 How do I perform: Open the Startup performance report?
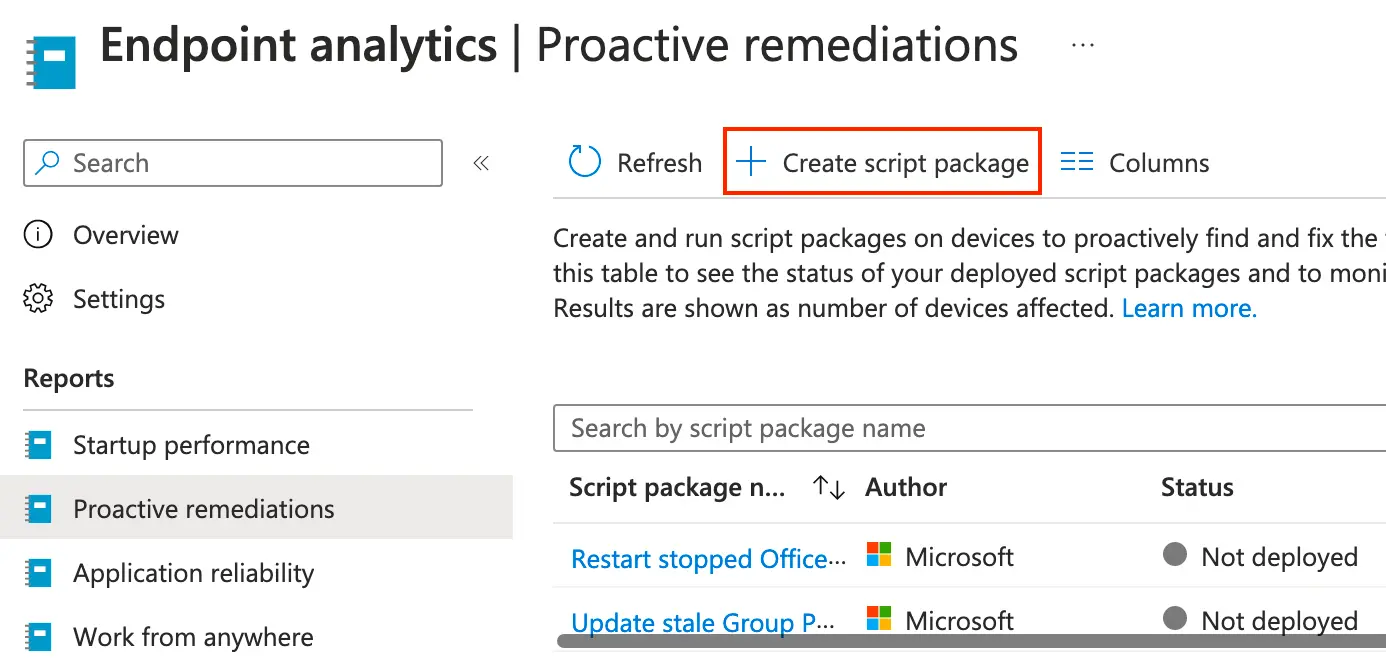point(191,445)
